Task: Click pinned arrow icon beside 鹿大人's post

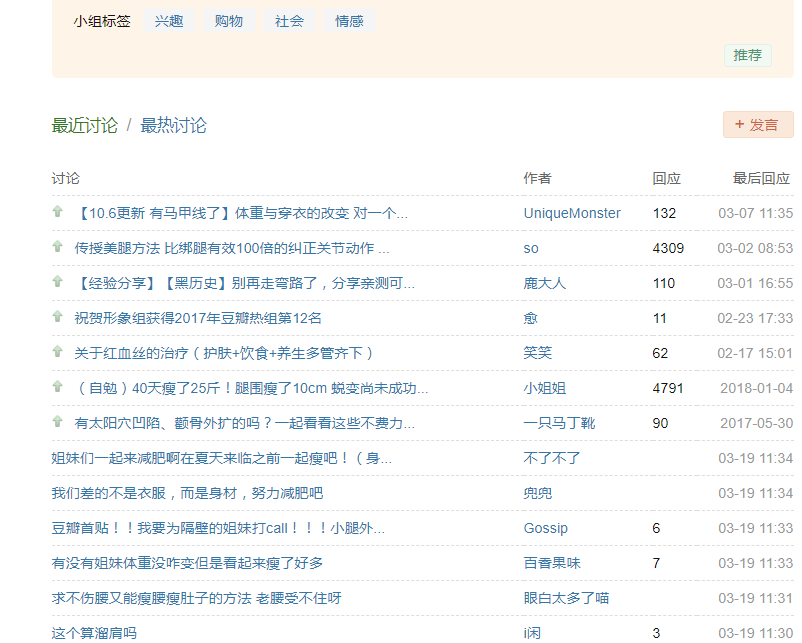Action: click(x=58, y=282)
